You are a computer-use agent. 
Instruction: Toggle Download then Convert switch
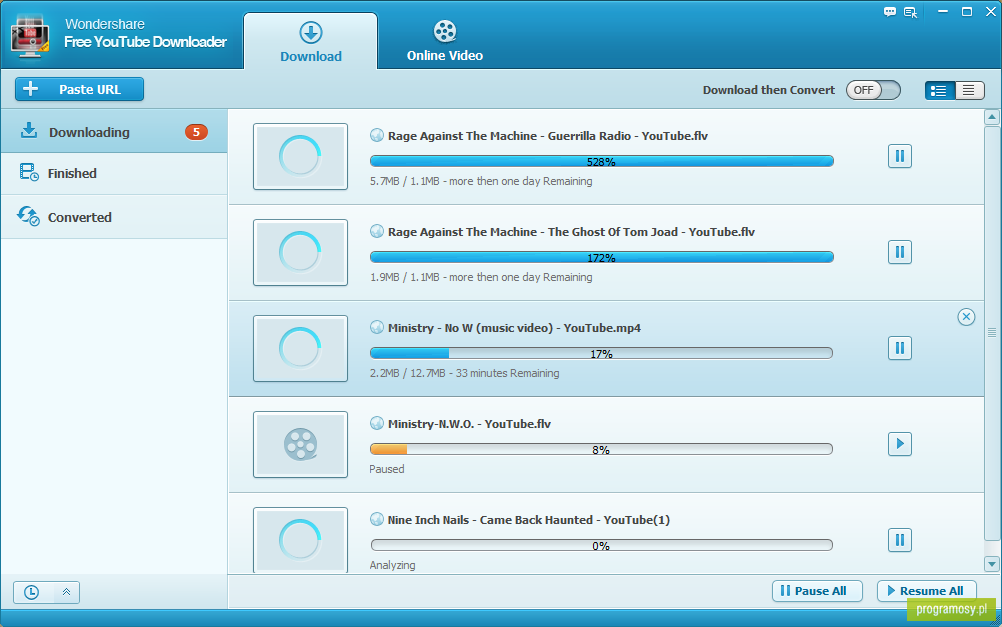click(873, 90)
